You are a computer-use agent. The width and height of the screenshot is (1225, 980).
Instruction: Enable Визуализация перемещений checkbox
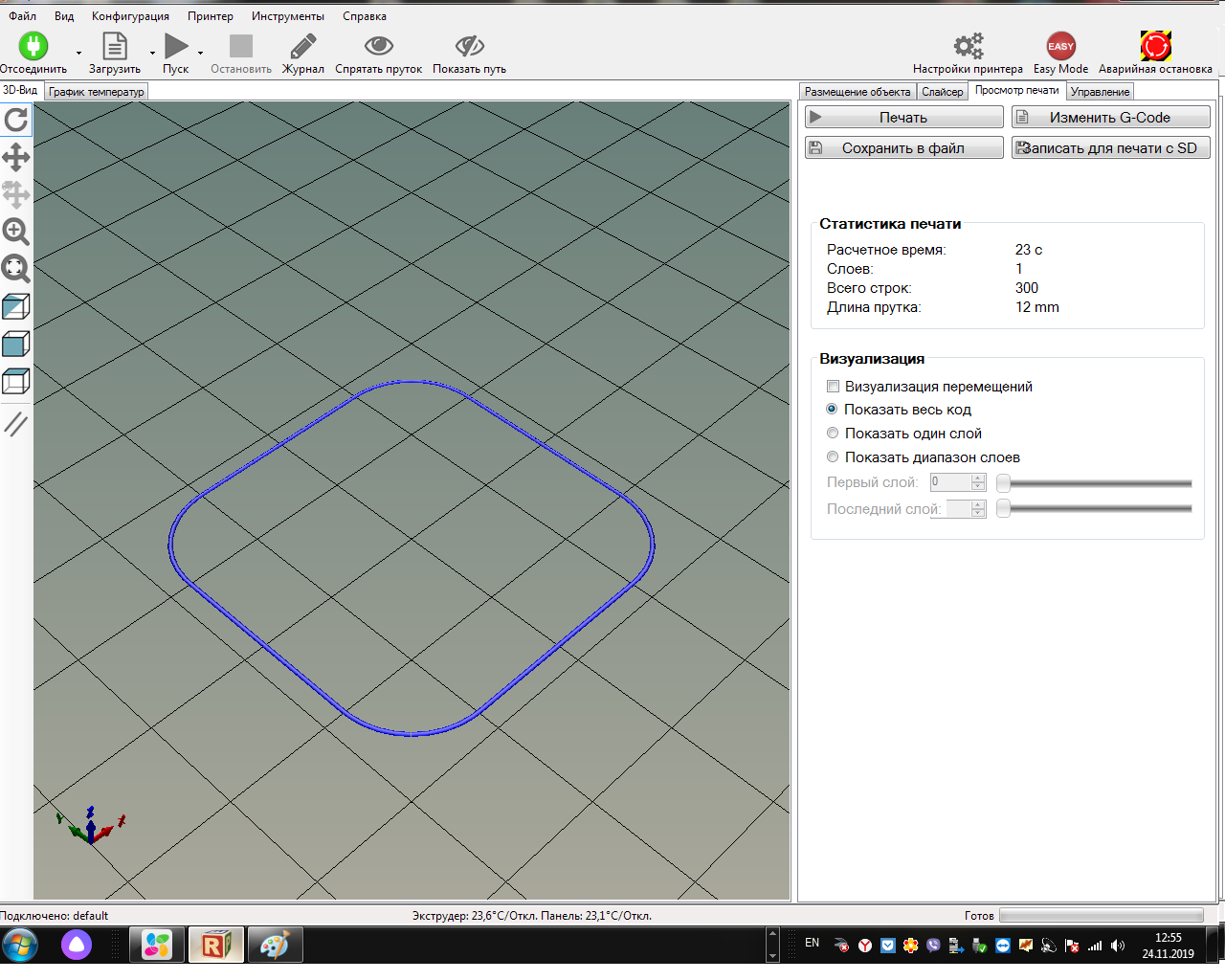click(x=833, y=387)
